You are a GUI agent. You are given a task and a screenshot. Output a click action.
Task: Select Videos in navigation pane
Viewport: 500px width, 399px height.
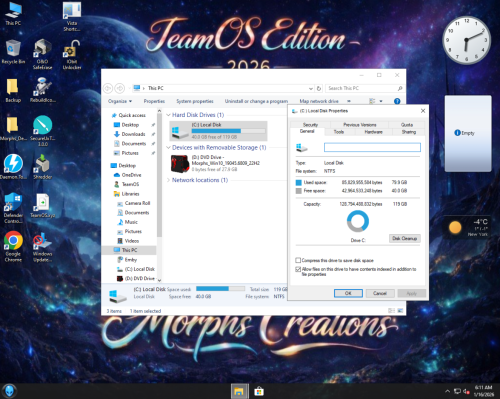(132, 241)
